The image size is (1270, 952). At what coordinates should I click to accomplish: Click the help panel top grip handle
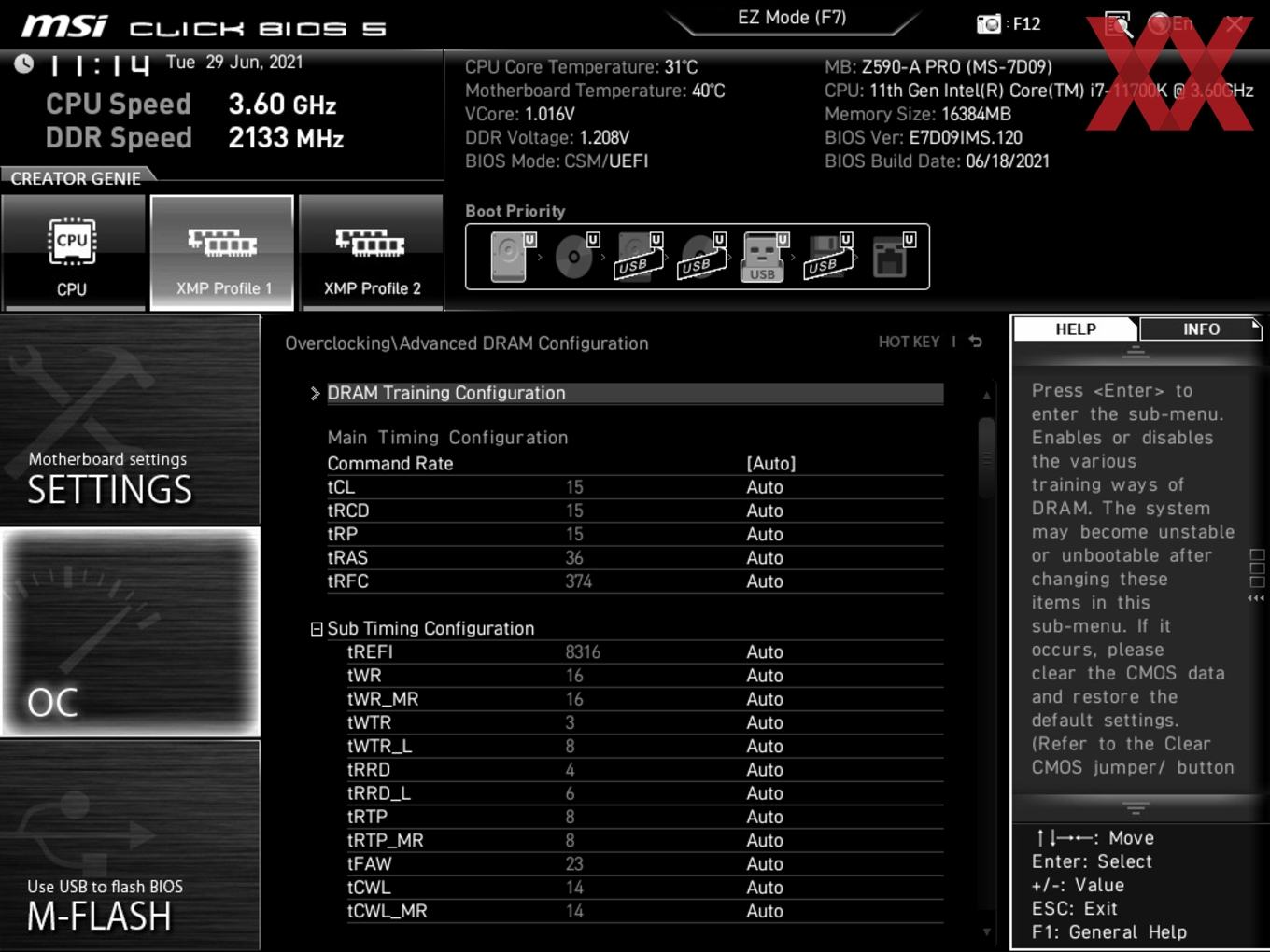click(x=1136, y=352)
